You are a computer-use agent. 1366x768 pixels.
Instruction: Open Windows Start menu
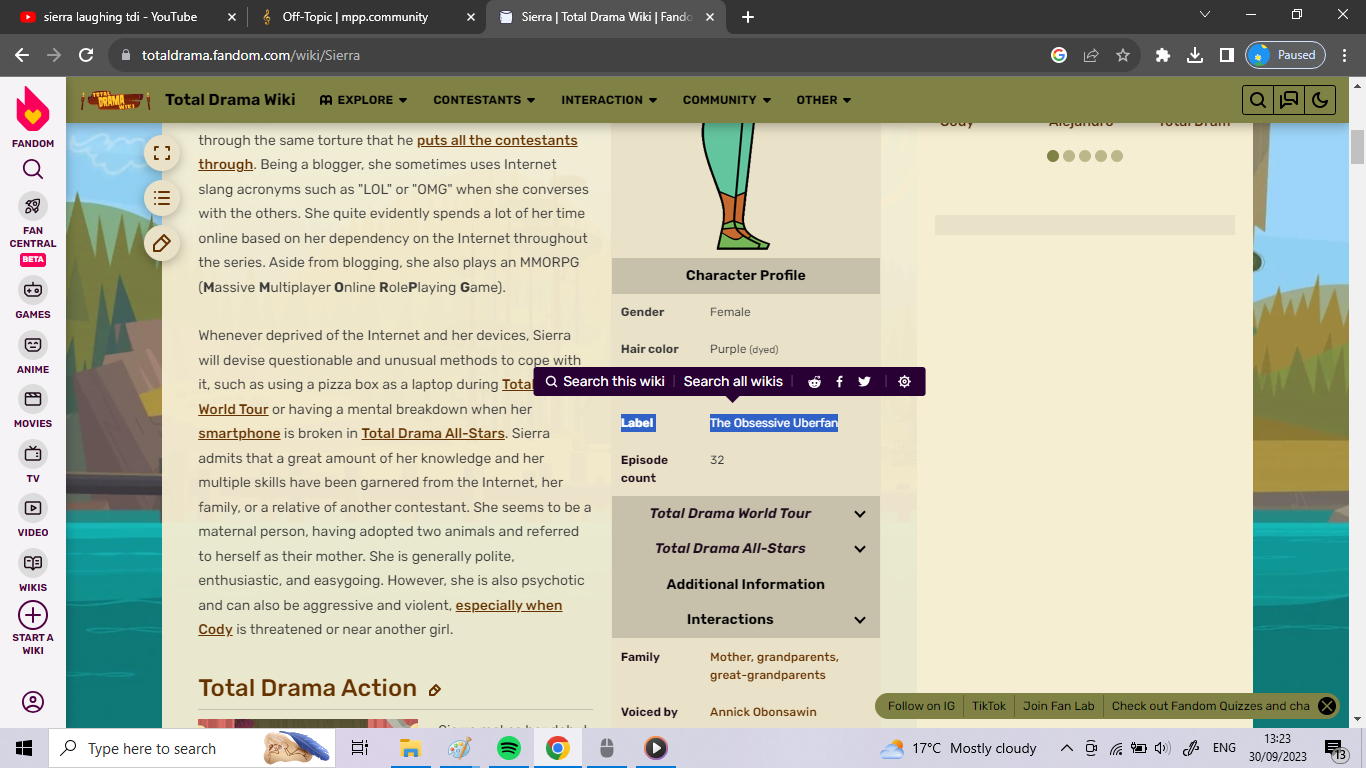(24, 748)
